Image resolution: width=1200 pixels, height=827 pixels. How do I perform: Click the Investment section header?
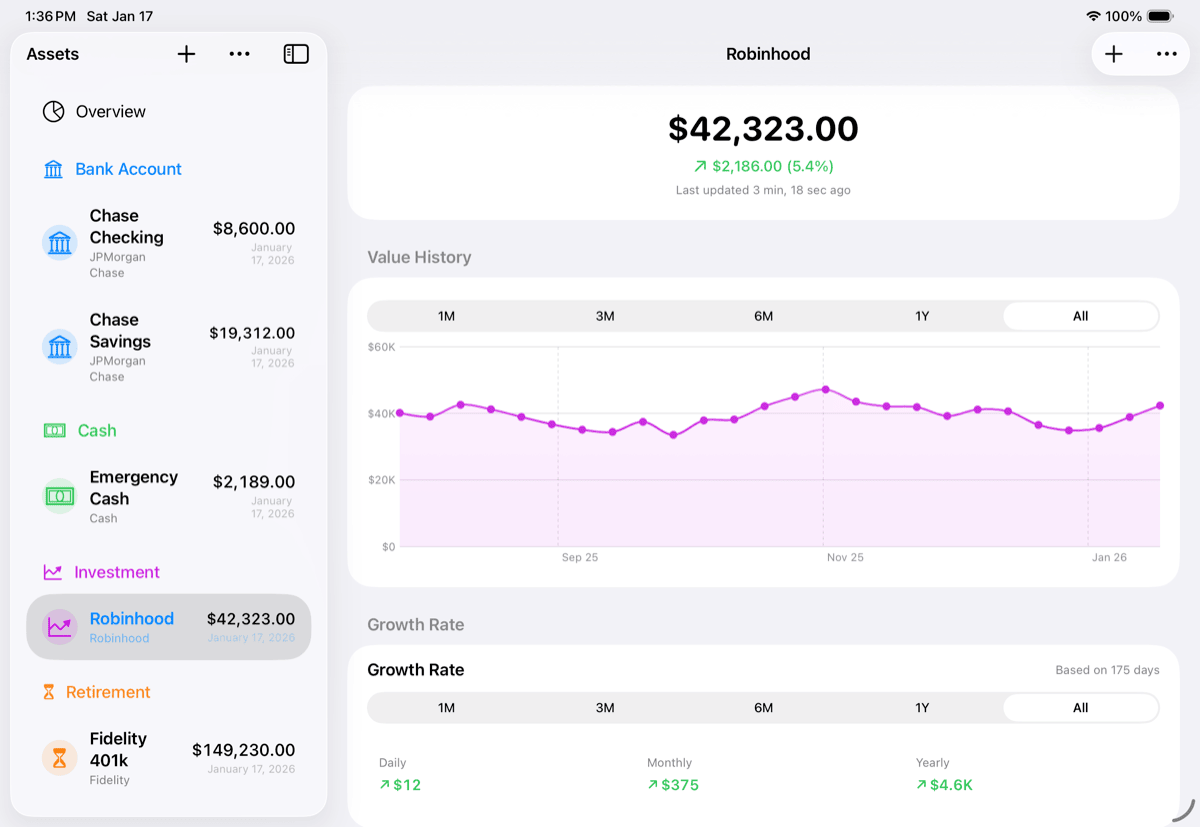116,572
